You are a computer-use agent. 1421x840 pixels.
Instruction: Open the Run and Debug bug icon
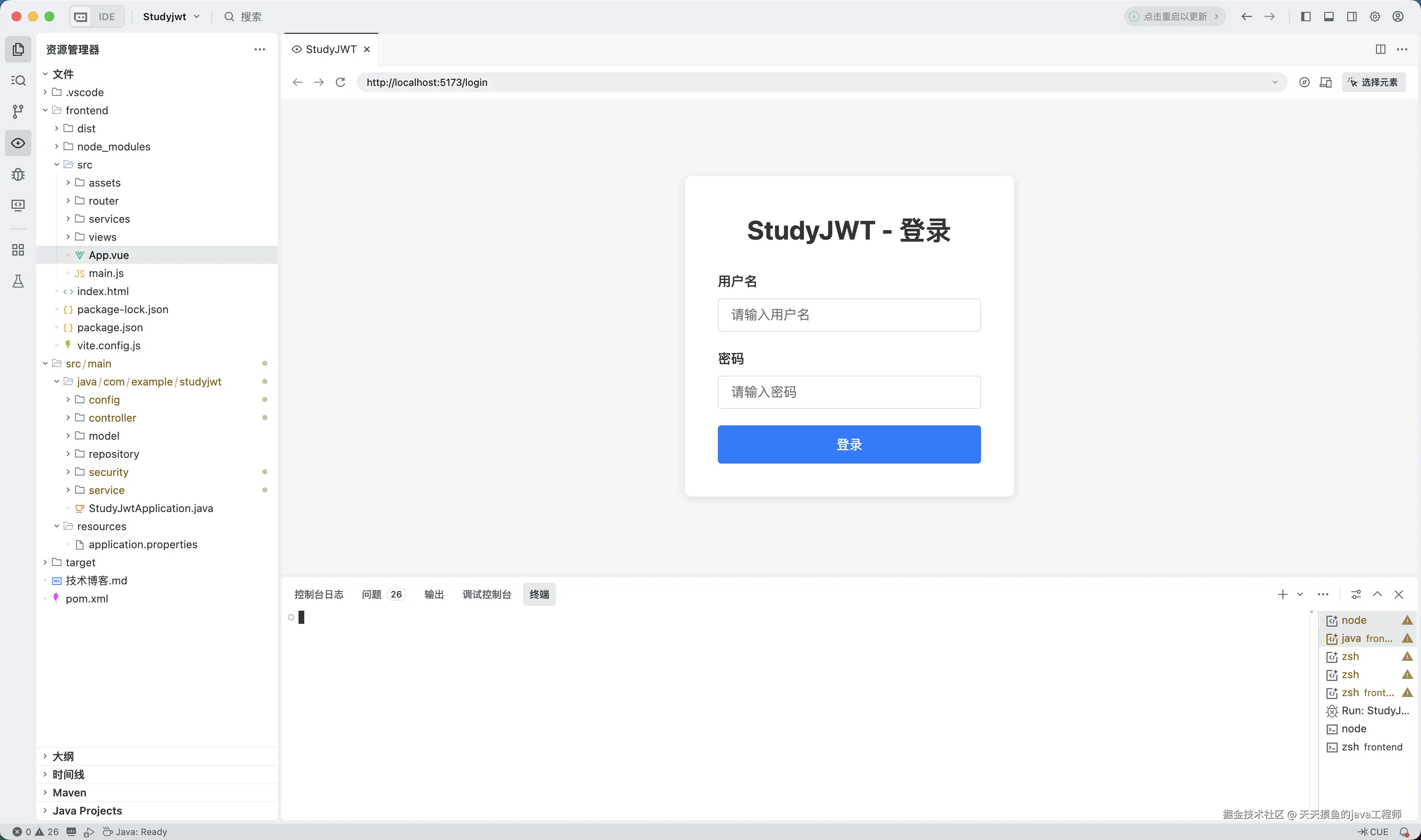pyautogui.click(x=18, y=174)
